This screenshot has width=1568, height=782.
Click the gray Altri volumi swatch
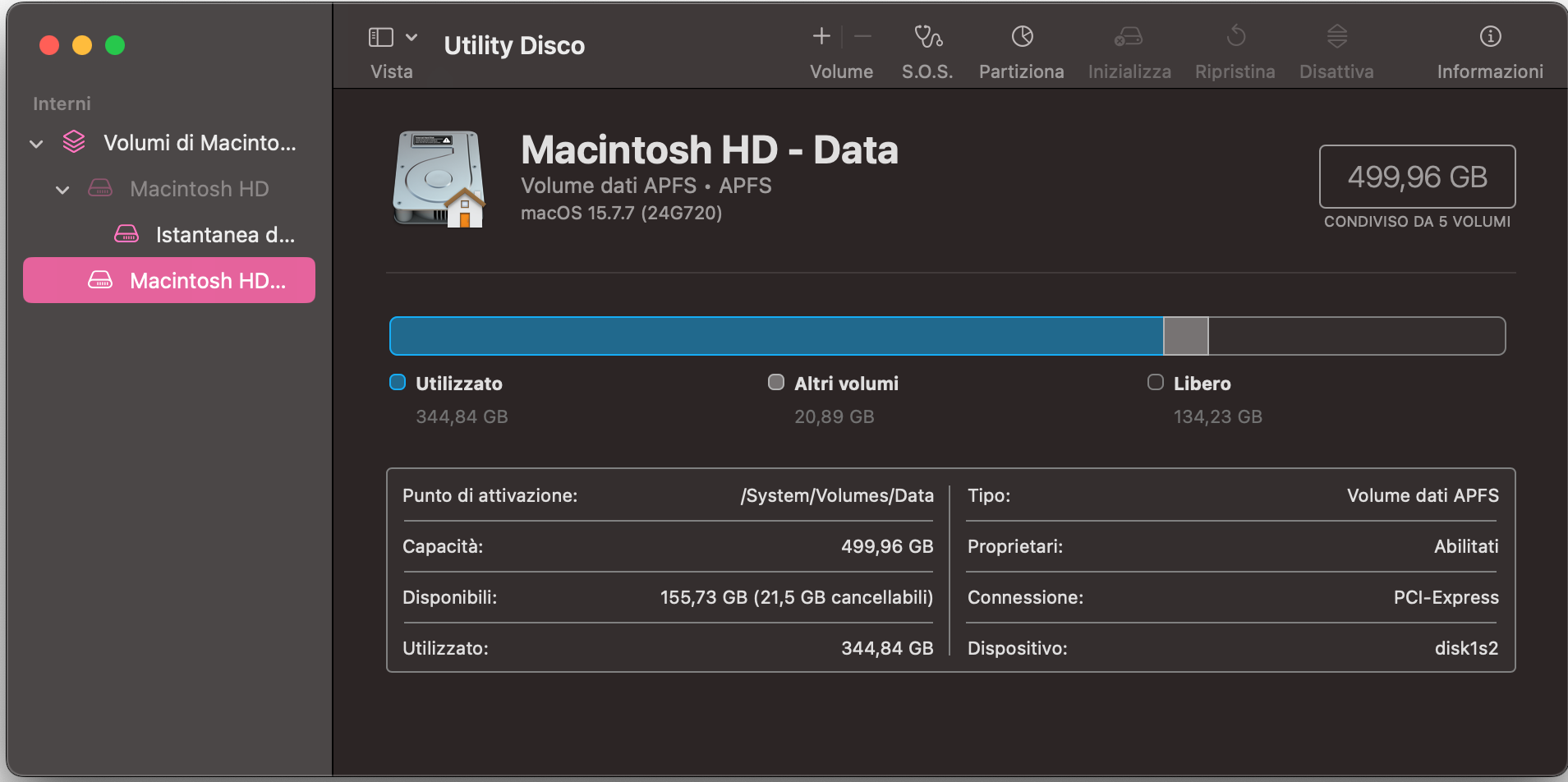776,382
